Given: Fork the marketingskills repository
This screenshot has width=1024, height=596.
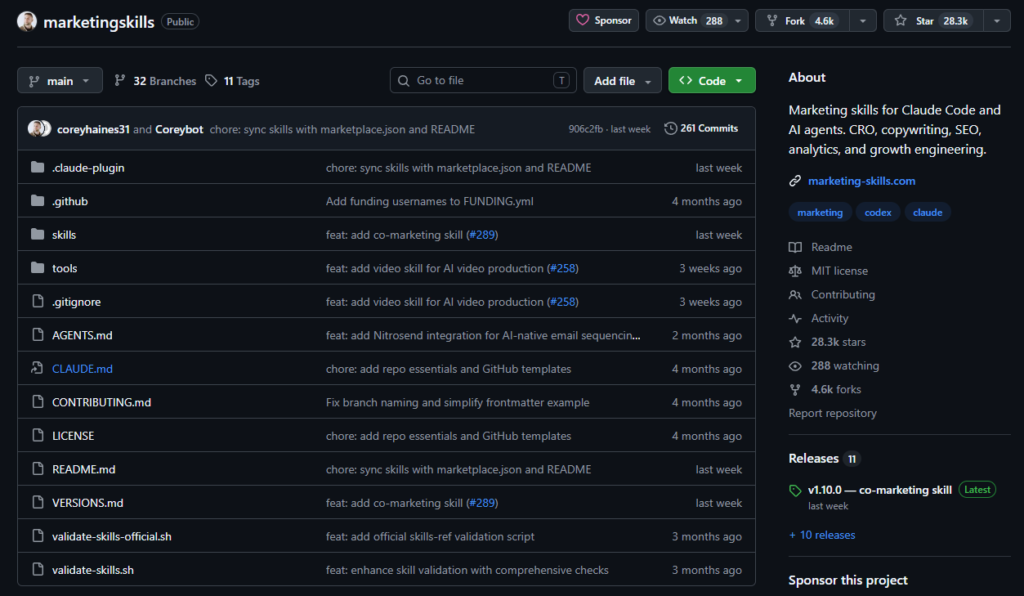Looking at the screenshot, I should 803,21.
